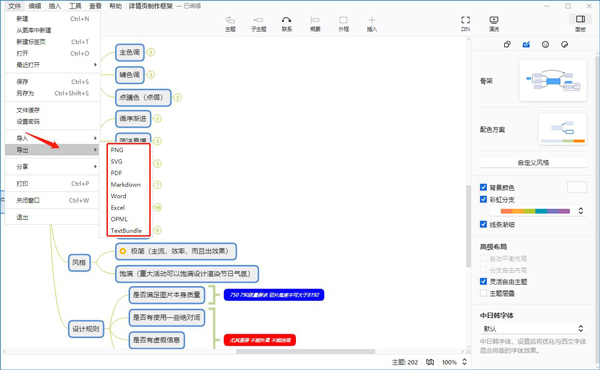Click the Summary (概要) toolbar icon
This screenshot has width=600, height=370.
[315, 24]
